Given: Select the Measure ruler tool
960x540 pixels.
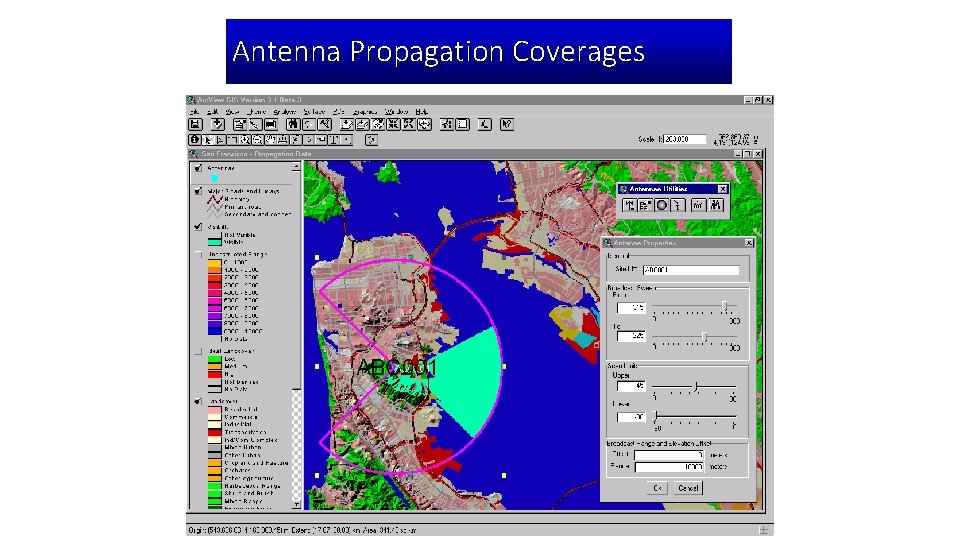Looking at the screenshot, I should coord(282,140).
